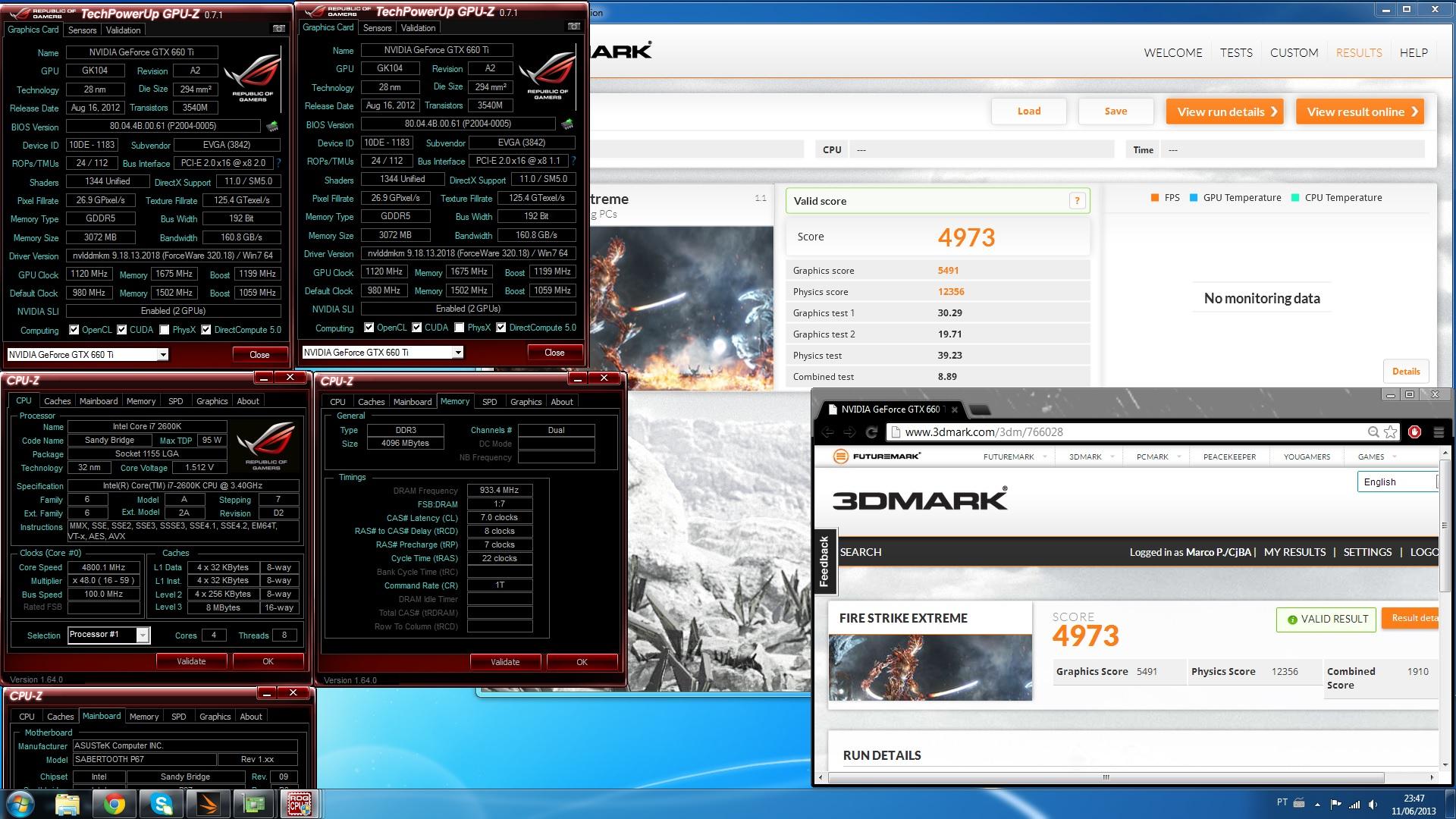This screenshot has height=819, width=1456.
Task: Open MY RESULTS link on 3dmark.com
Action: [x=1294, y=552]
